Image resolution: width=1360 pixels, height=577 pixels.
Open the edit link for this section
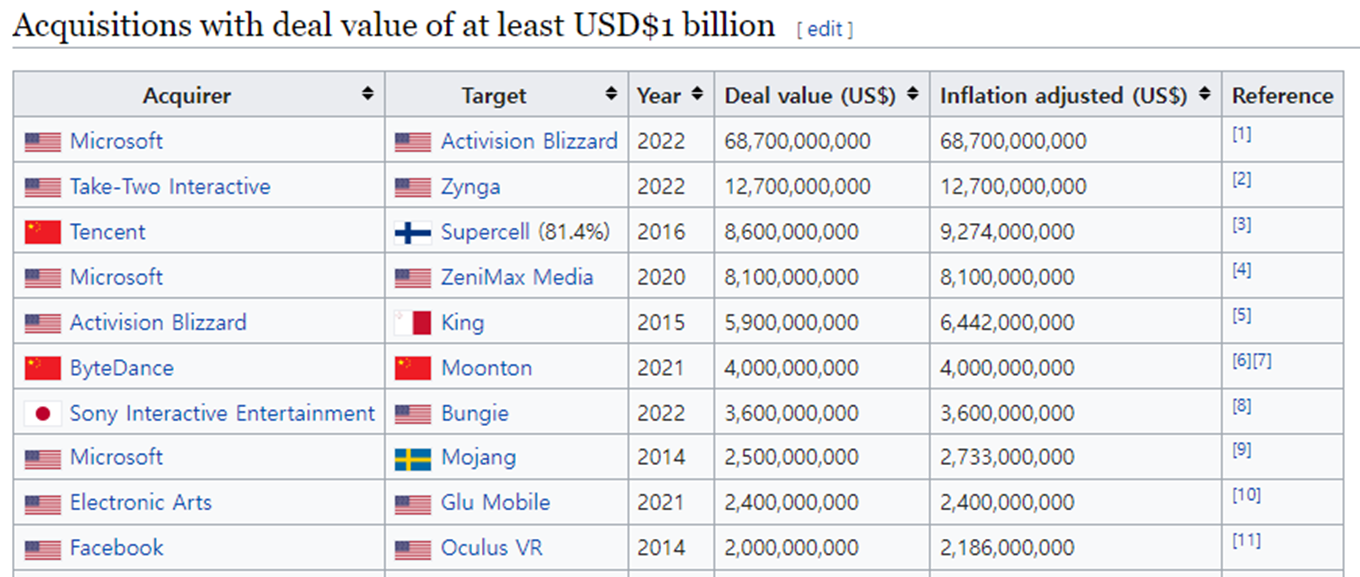tap(825, 29)
